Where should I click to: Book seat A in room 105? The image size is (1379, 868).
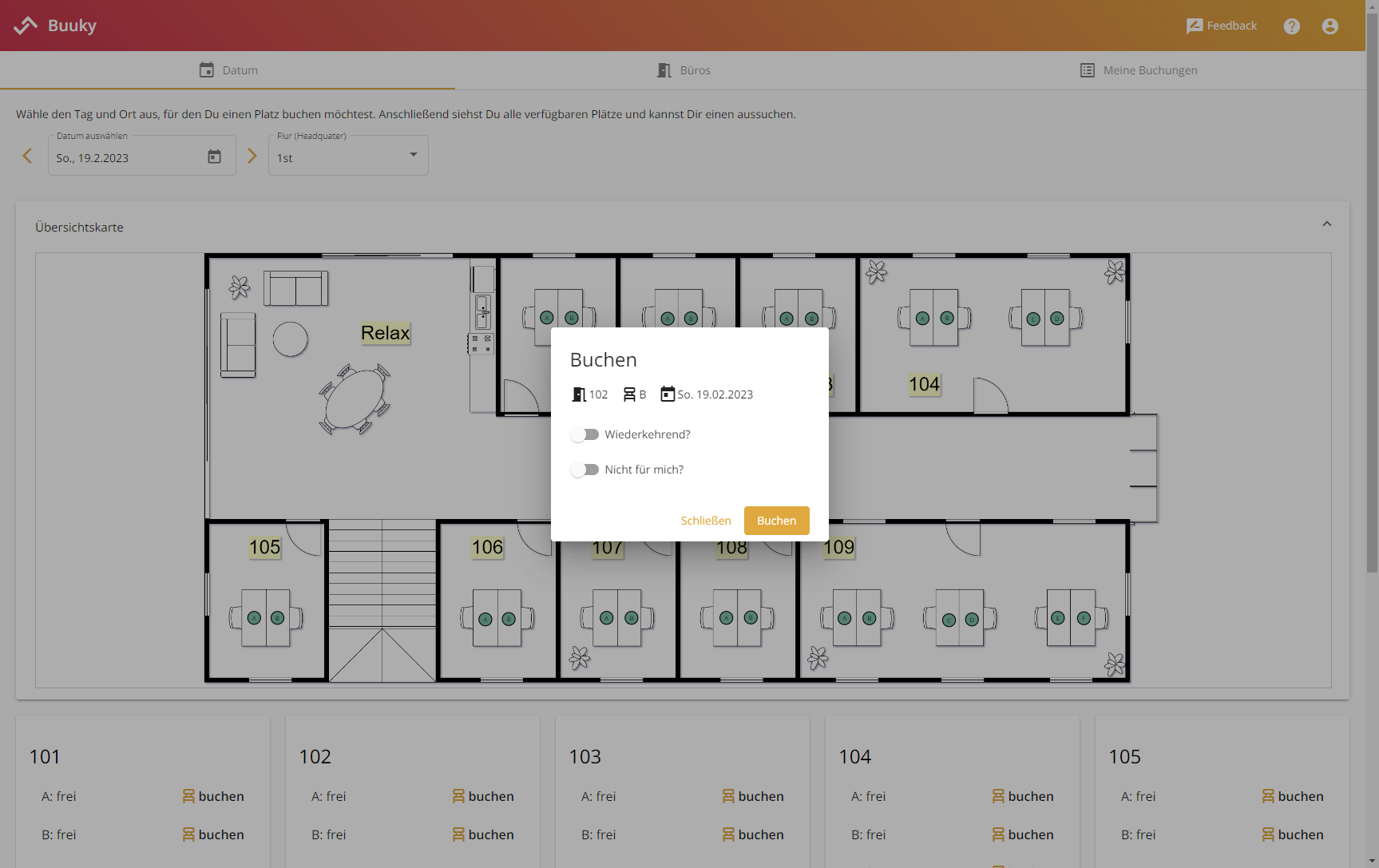[x=1293, y=796]
